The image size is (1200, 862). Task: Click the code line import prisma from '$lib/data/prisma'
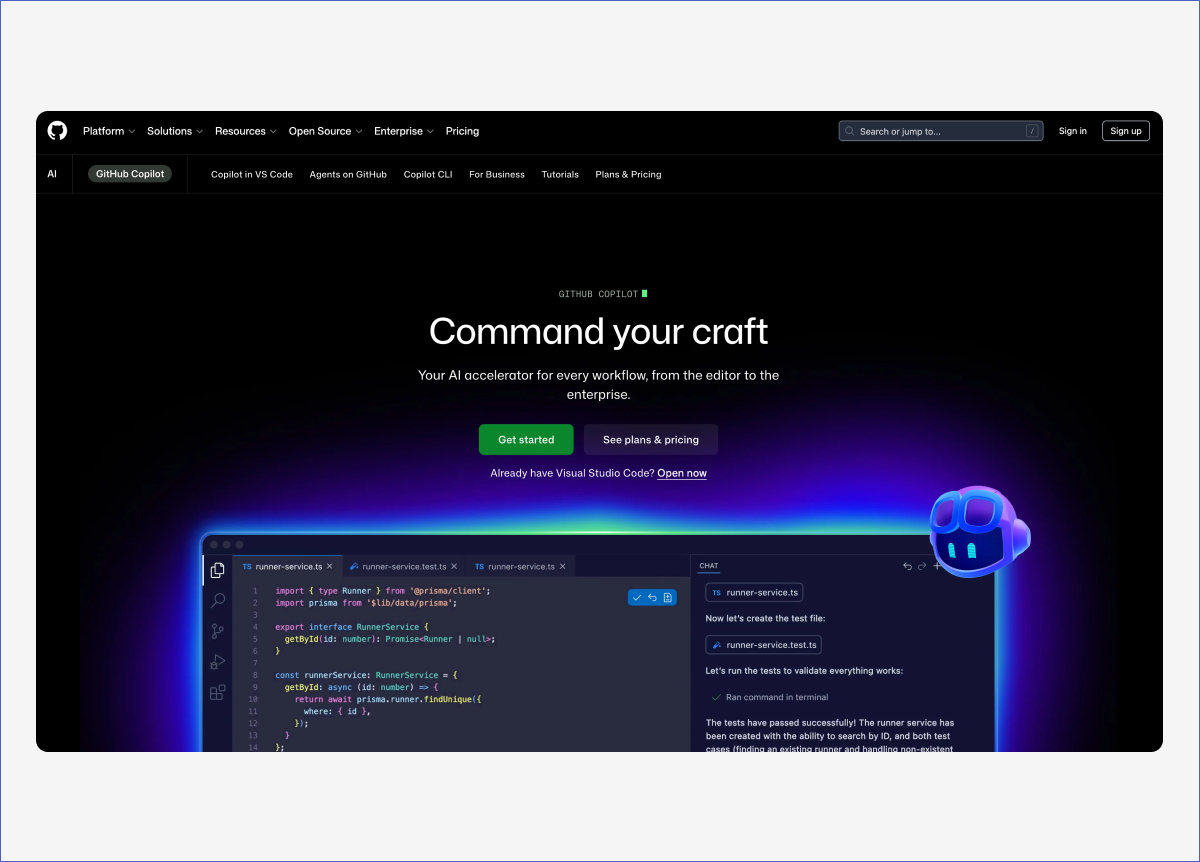[366, 603]
